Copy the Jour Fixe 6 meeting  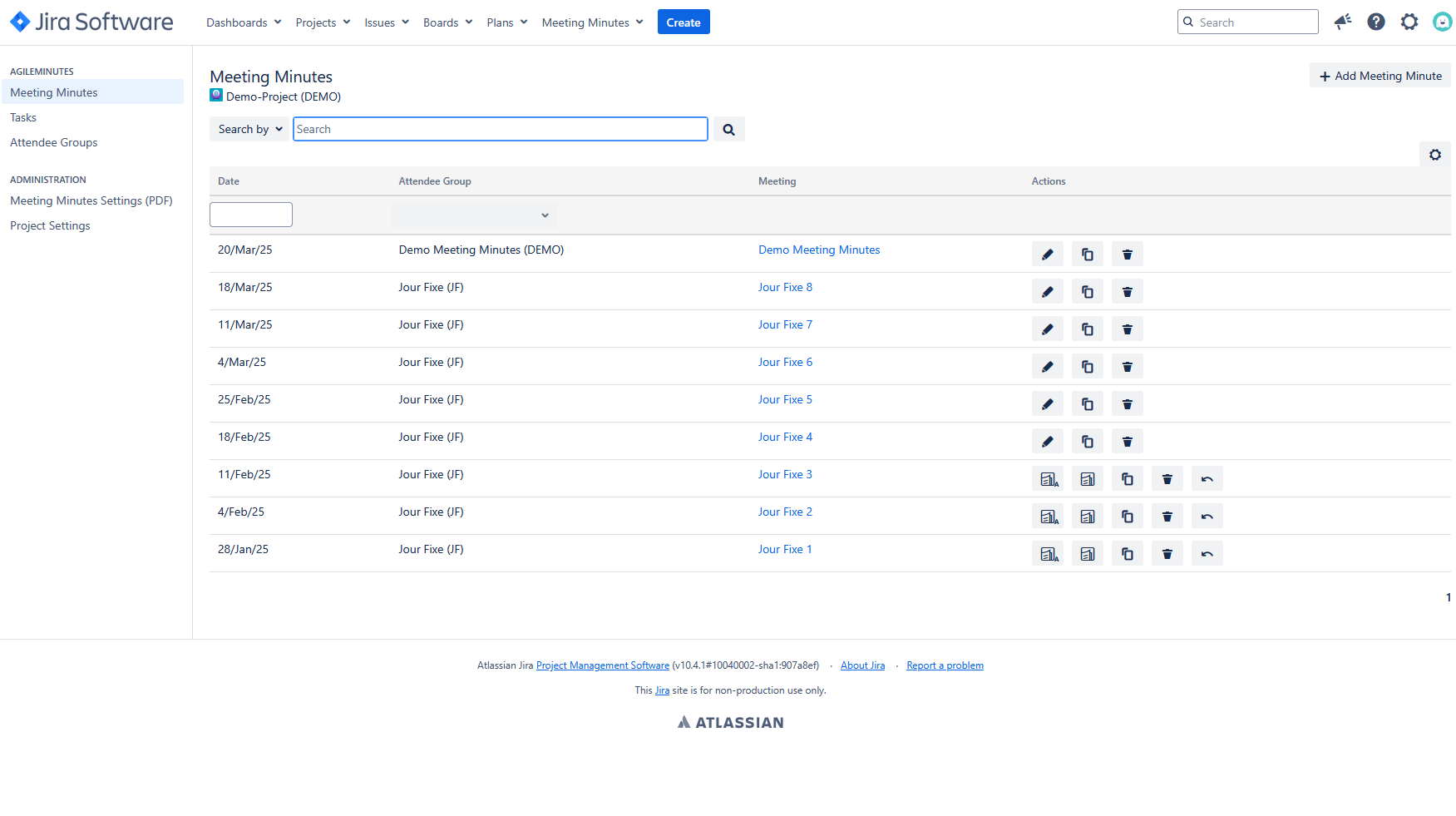point(1087,367)
